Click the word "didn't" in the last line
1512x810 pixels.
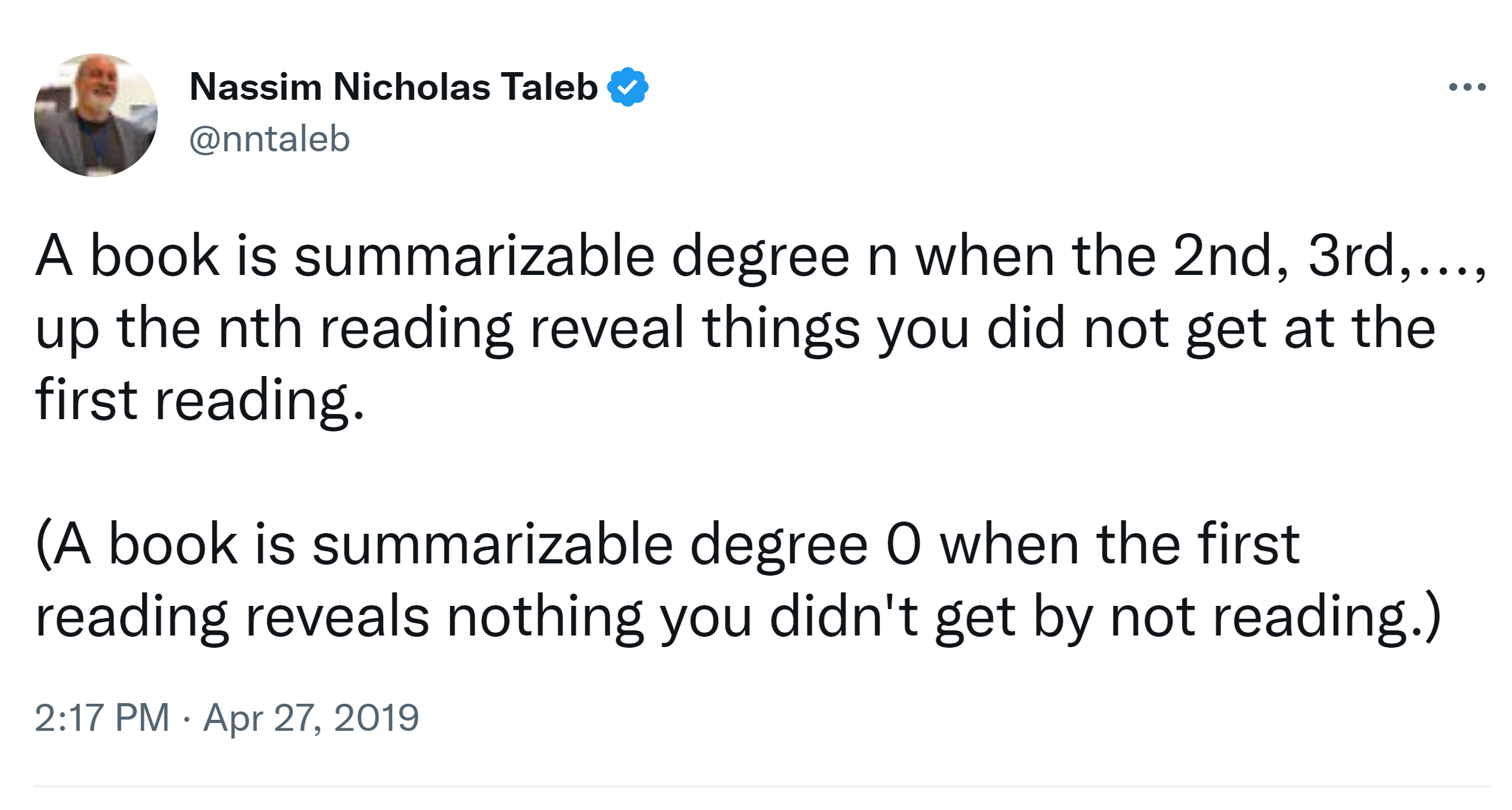pyautogui.click(x=844, y=617)
